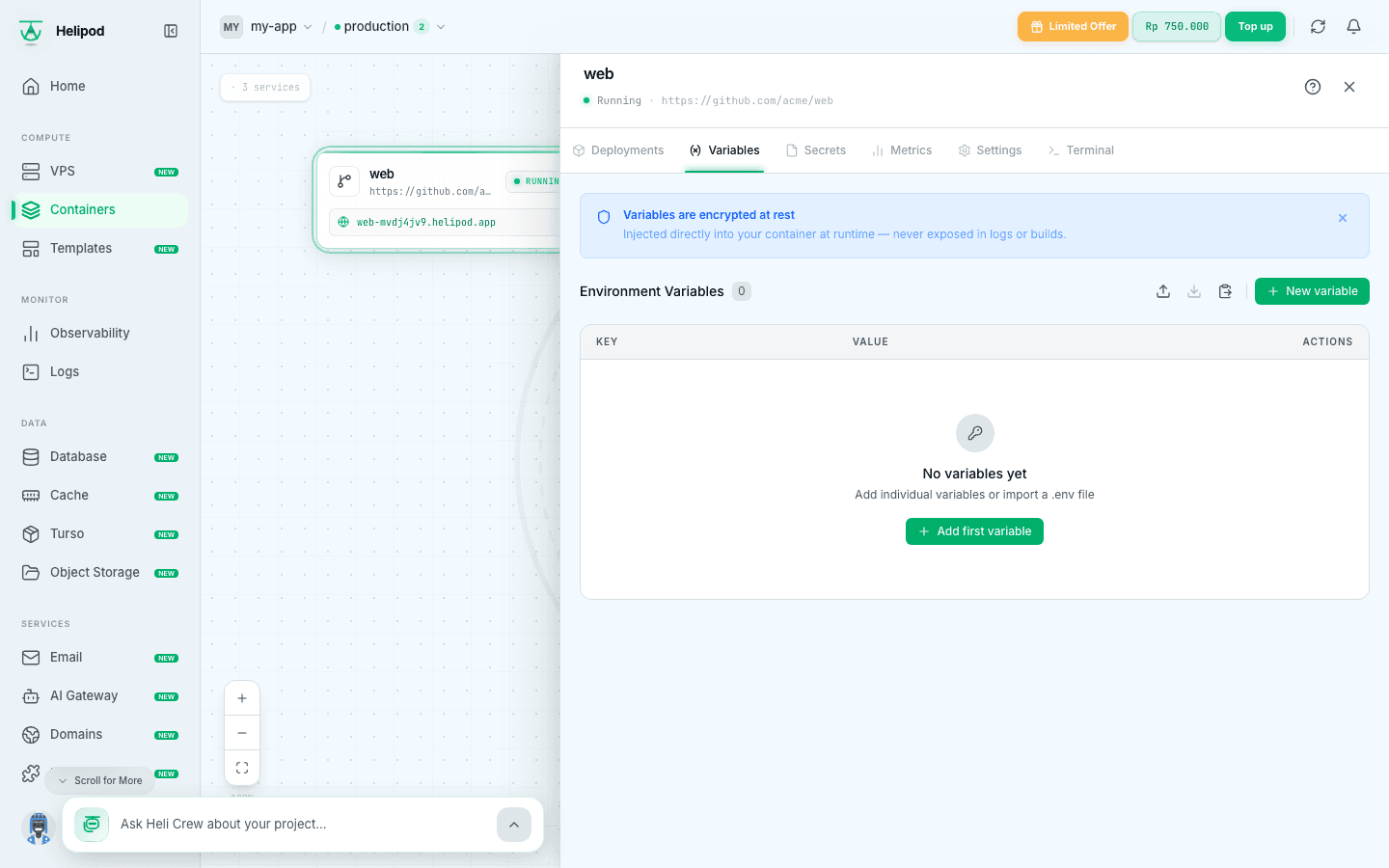The image size is (1389, 868).
Task: Open help for web service
Action: [1313, 87]
